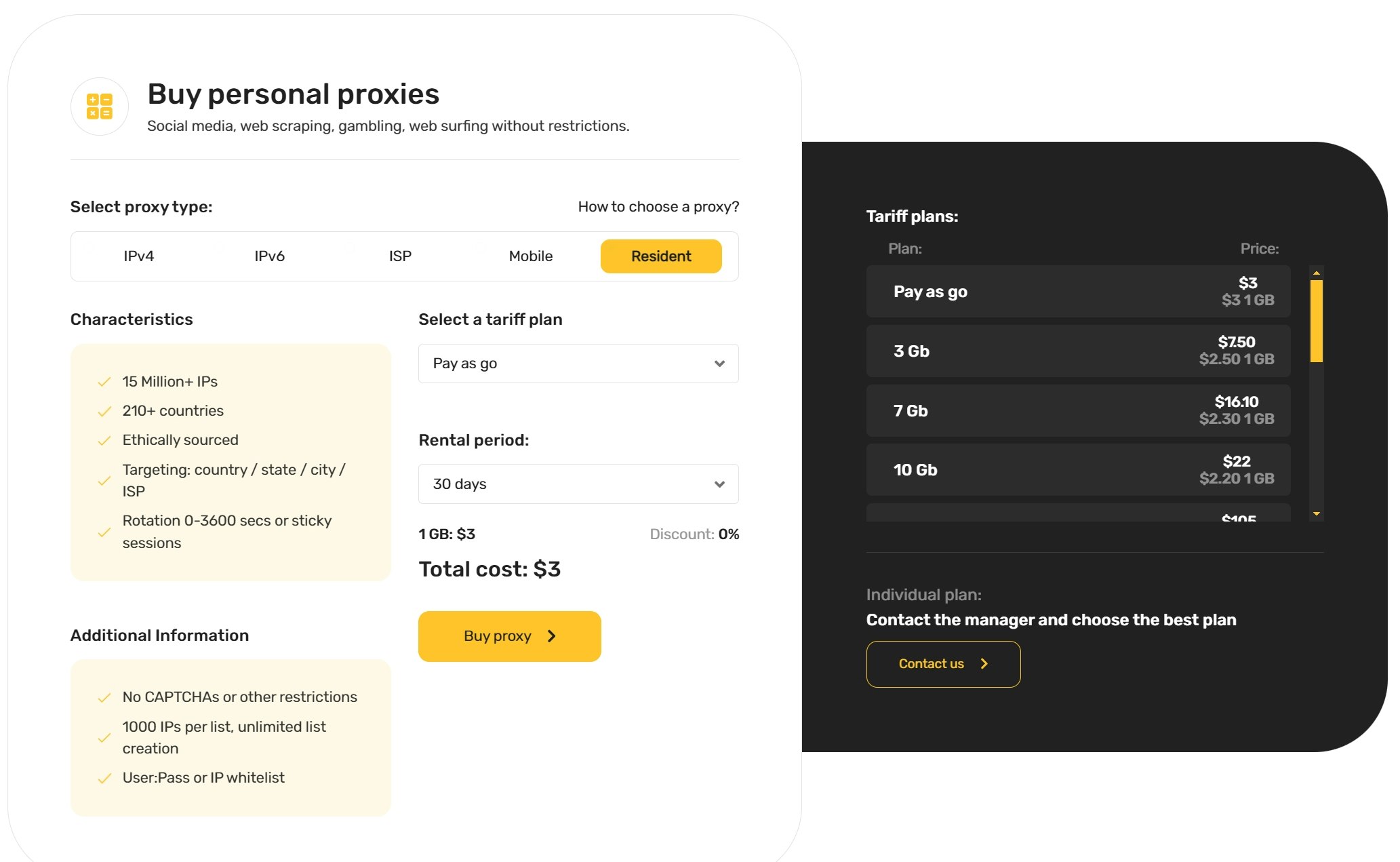This screenshot has height=862, width=1400.
Task: Select the Resident proxy type
Action: click(x=661, y=256)
